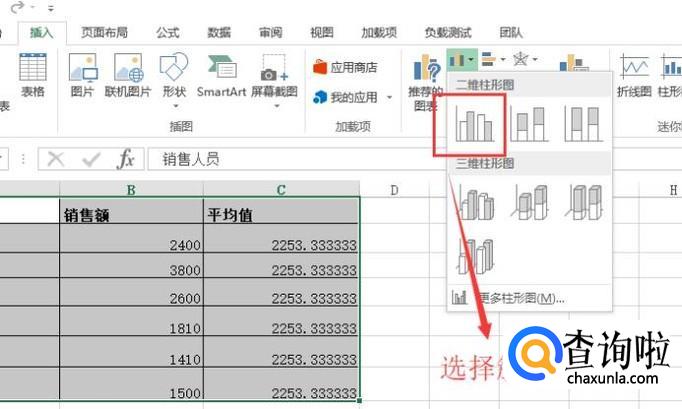Image resolution: width=682 pixels, height=409 pixels.
Task: Open the column chart dropdown
Action: [461, 60]
